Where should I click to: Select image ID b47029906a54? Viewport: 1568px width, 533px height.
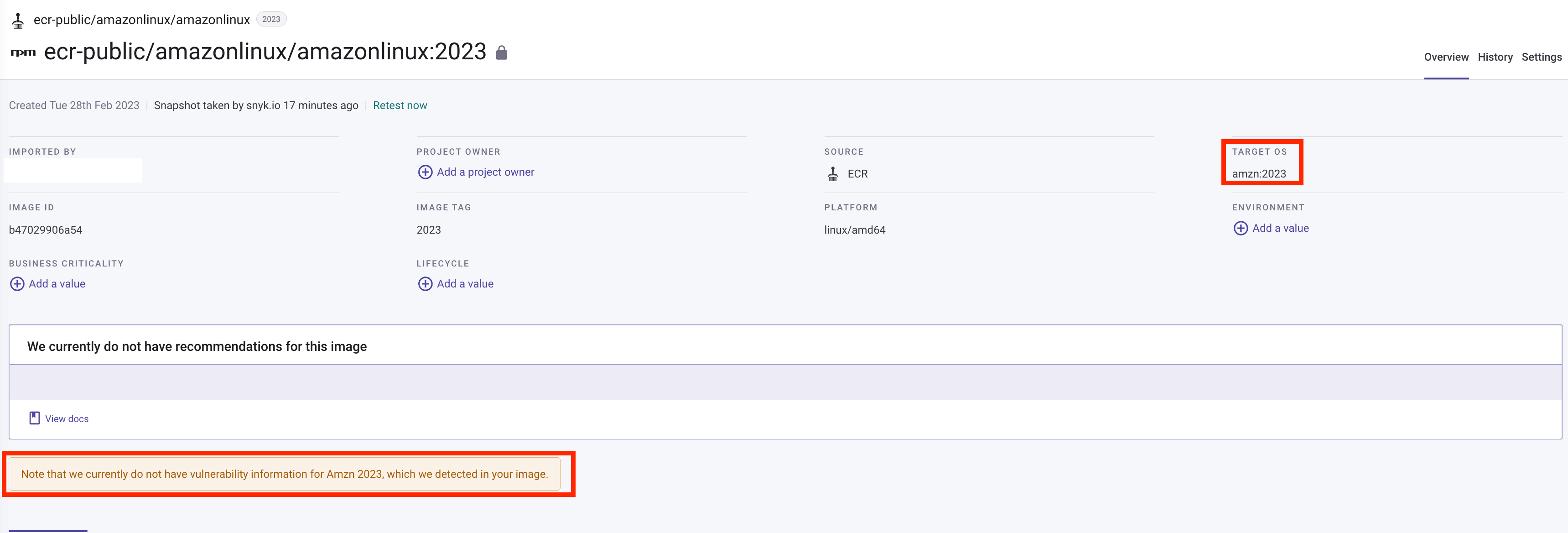[46, 230]
